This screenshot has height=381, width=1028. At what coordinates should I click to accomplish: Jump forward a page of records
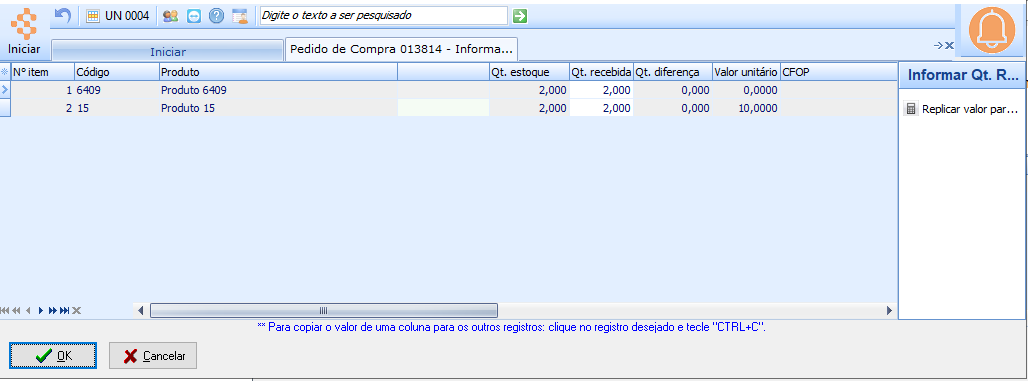pos(52,310)
